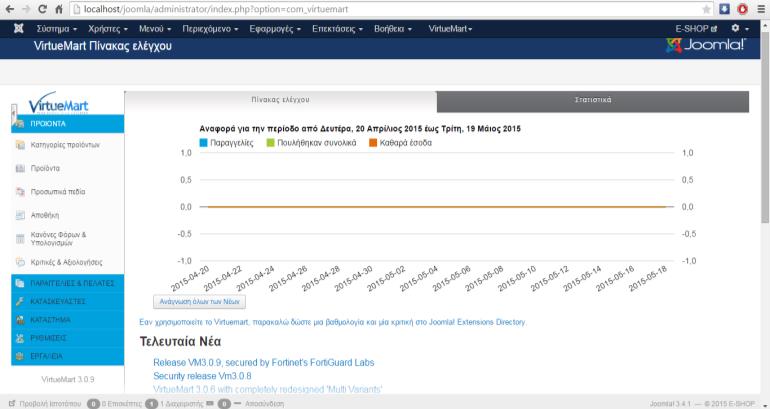Open Release VM3.0.9 FortiGuard news link

coord(264,362)
